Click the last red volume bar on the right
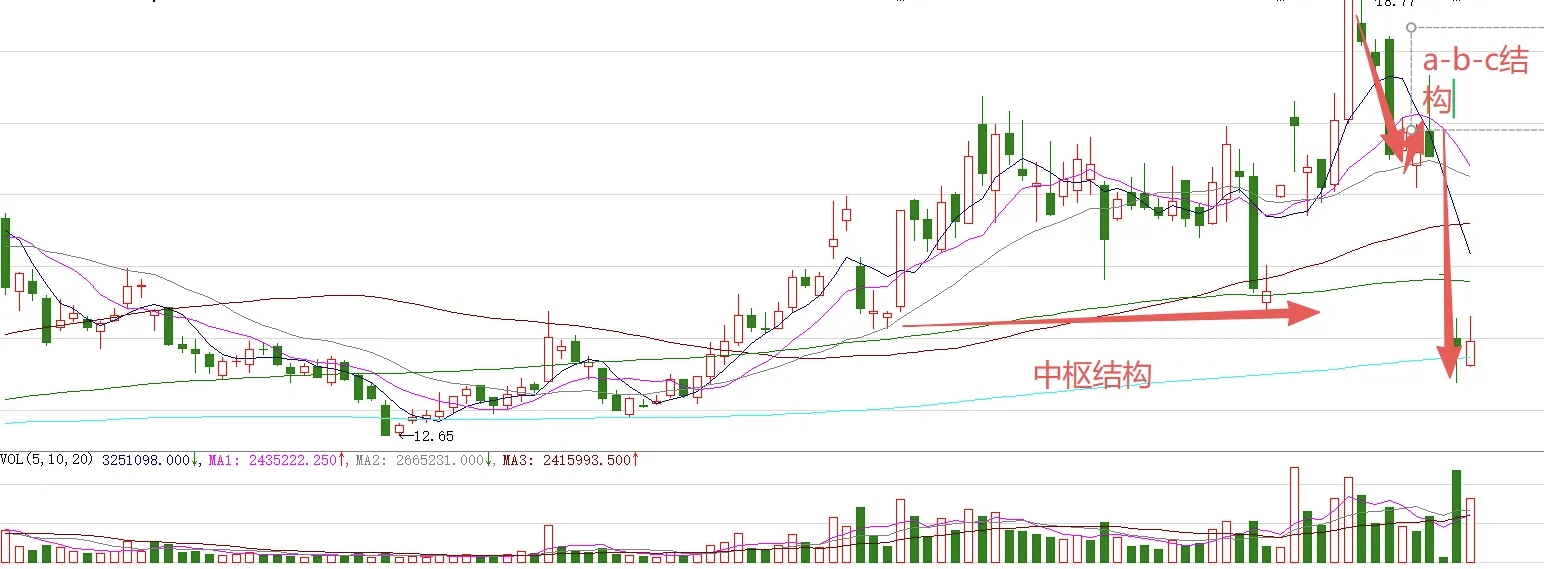 [x=1470, y=530]
